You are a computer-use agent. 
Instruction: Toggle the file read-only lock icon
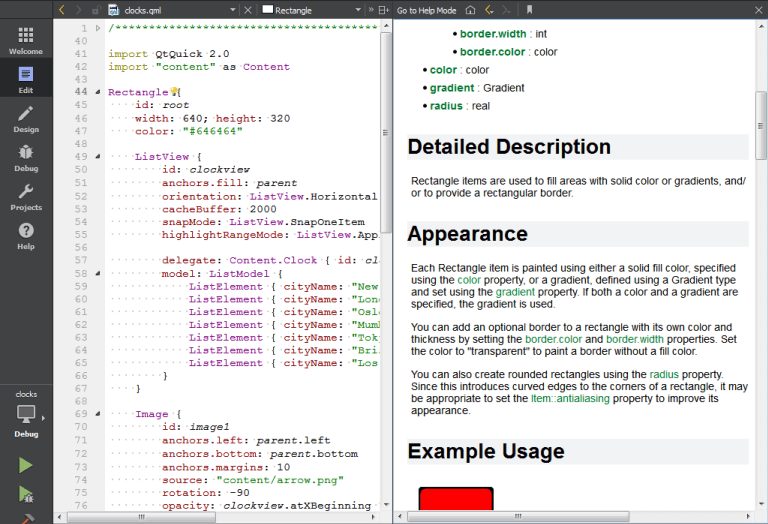(94, 10)
